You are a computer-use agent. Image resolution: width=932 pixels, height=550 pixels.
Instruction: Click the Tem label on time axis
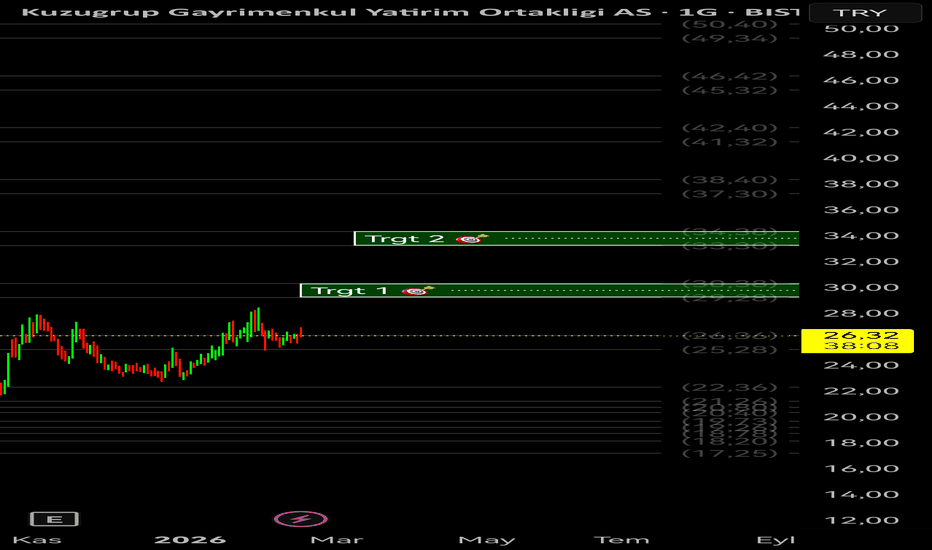pyautogui.click(x=621, y=540)
